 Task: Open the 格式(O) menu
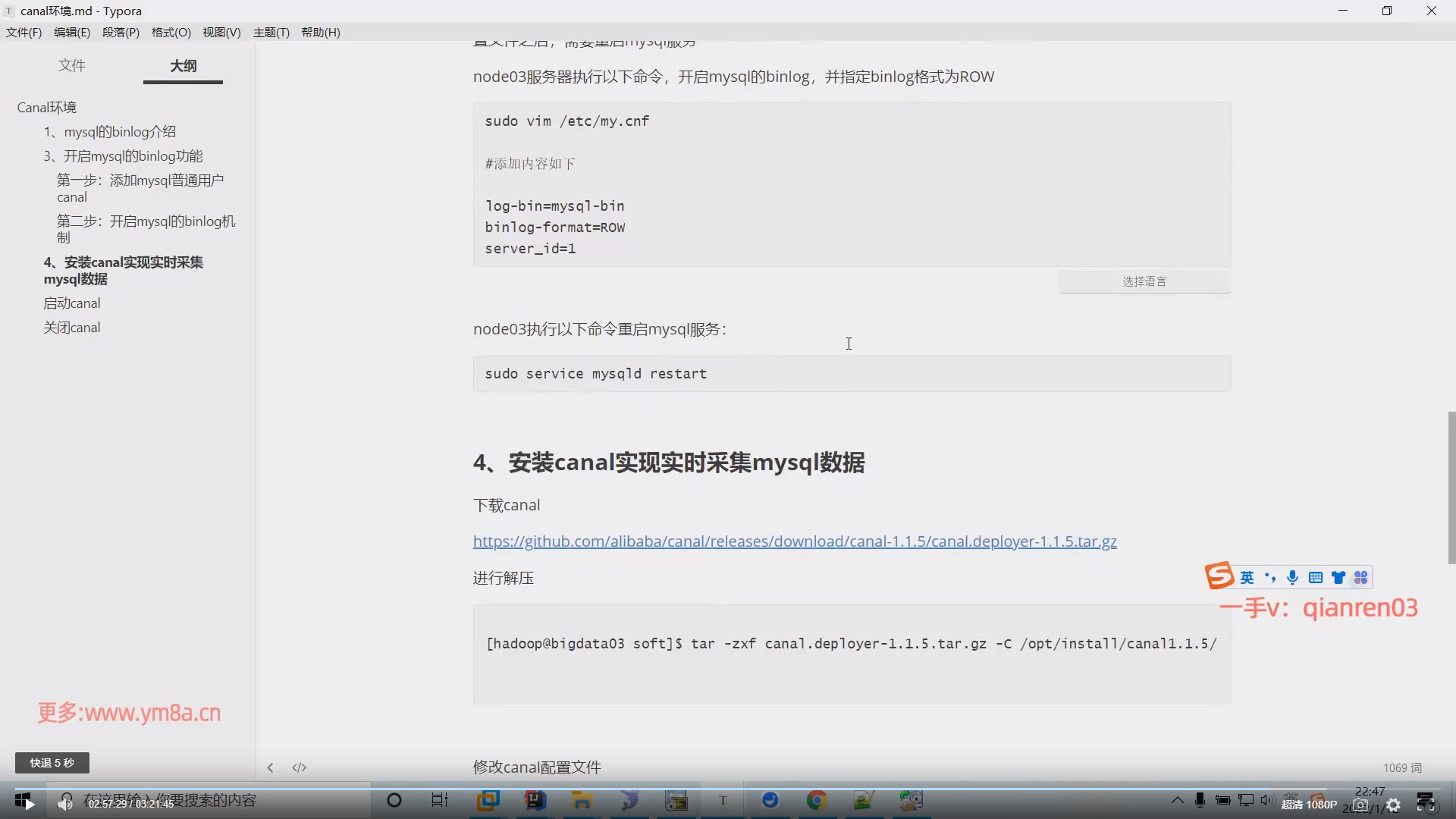click(171, 32)
